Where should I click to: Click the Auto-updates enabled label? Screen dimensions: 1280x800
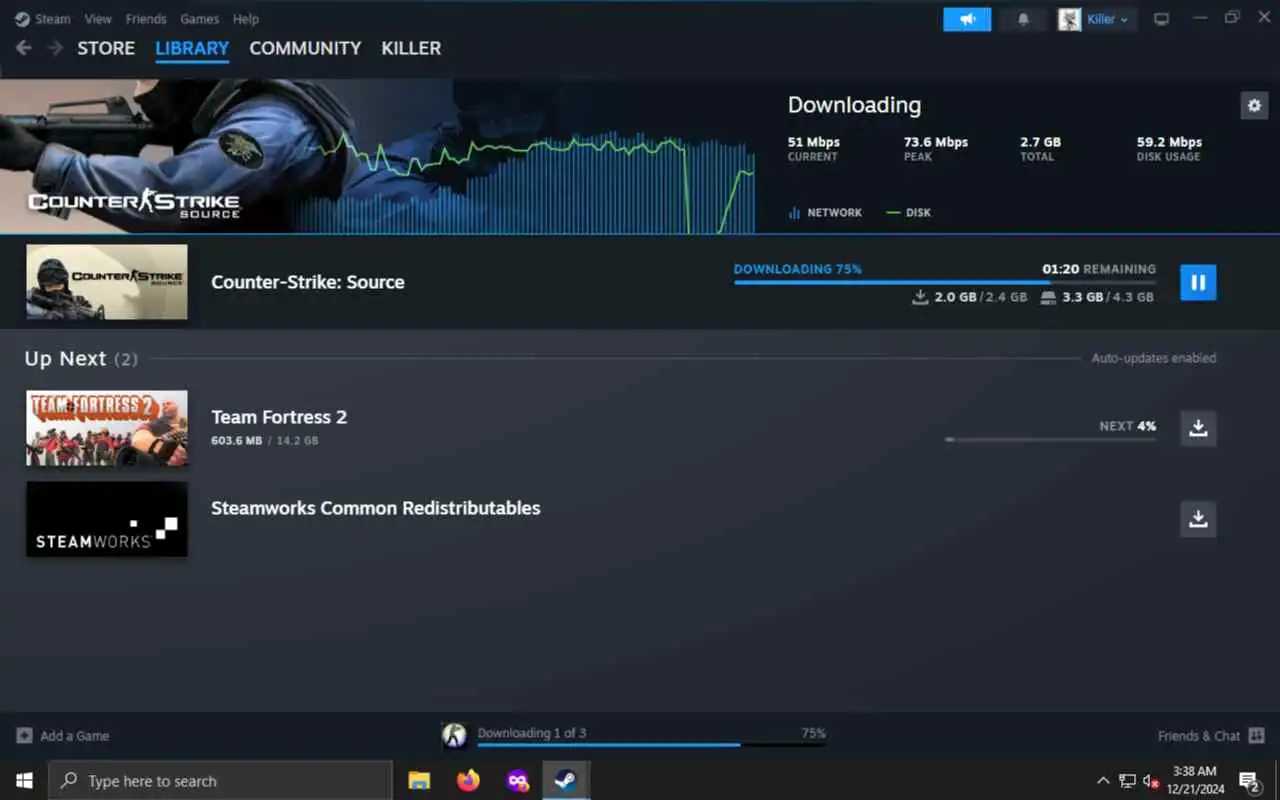(1154, 358)
